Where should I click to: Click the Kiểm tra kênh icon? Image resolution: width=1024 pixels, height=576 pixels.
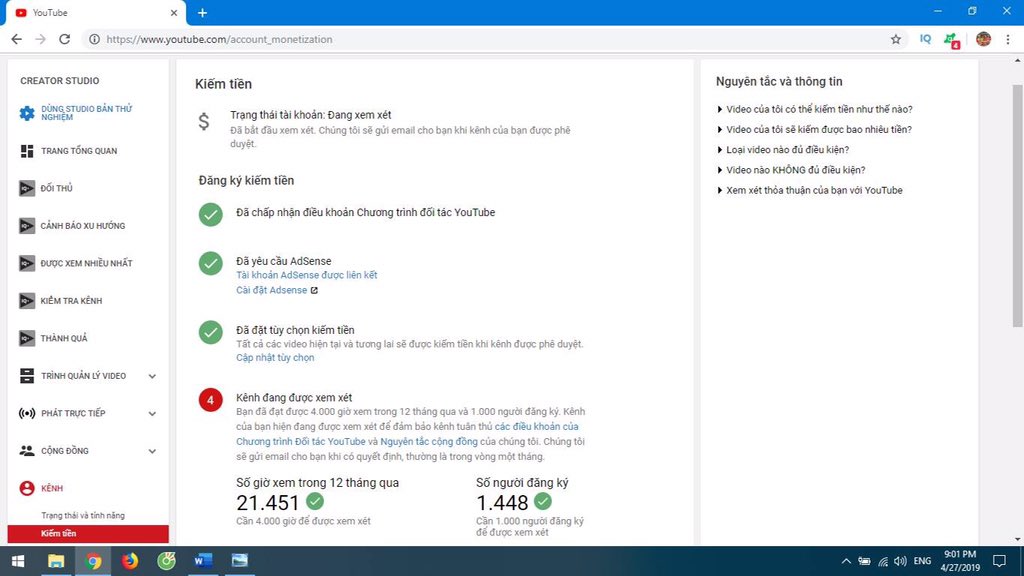[27, 301]
